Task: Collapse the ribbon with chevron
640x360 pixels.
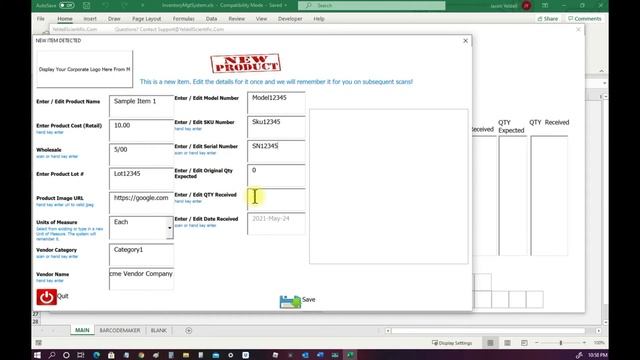Action: click(602, 71)
